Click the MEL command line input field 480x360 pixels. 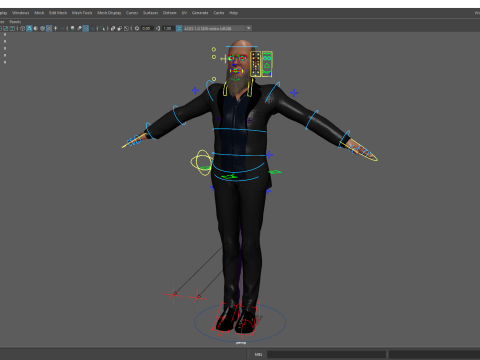point(326,354)
